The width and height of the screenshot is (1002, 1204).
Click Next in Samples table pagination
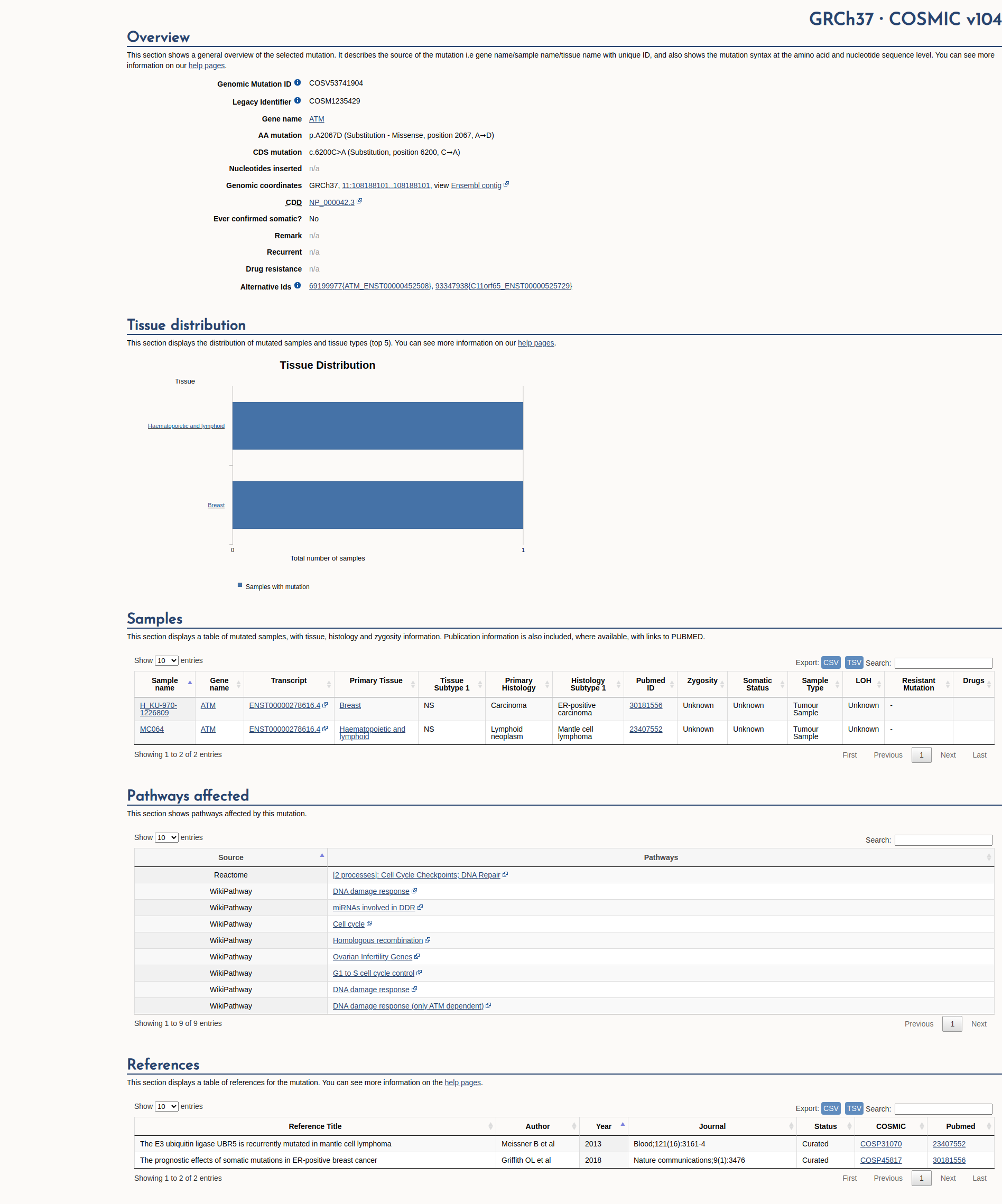pos(948,755)
